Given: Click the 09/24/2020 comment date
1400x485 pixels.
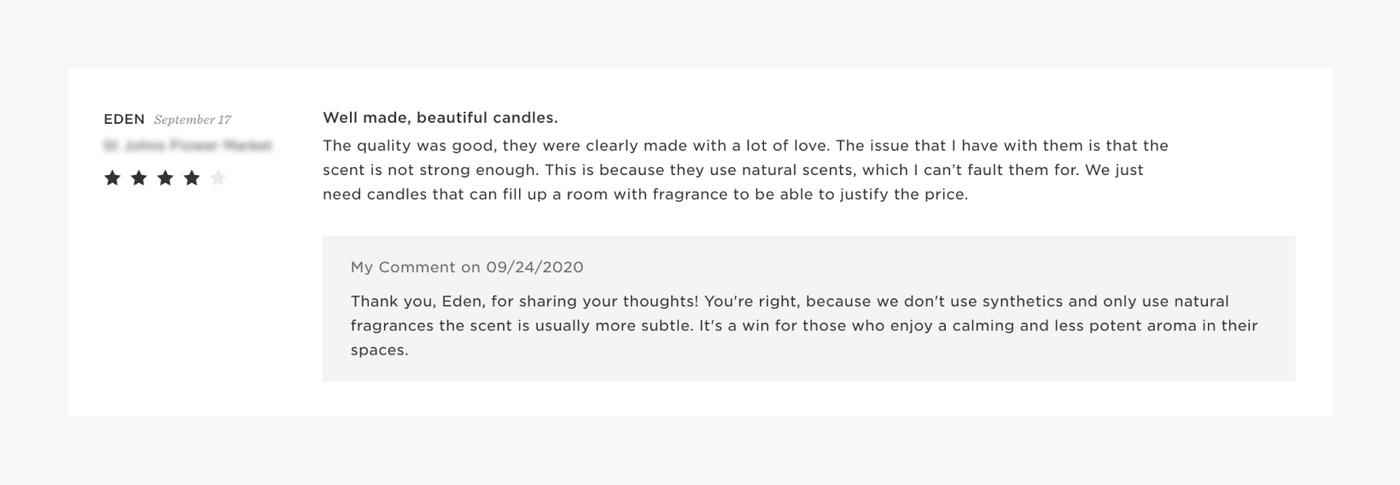Looking at the screenshot, I should (535, 267).
